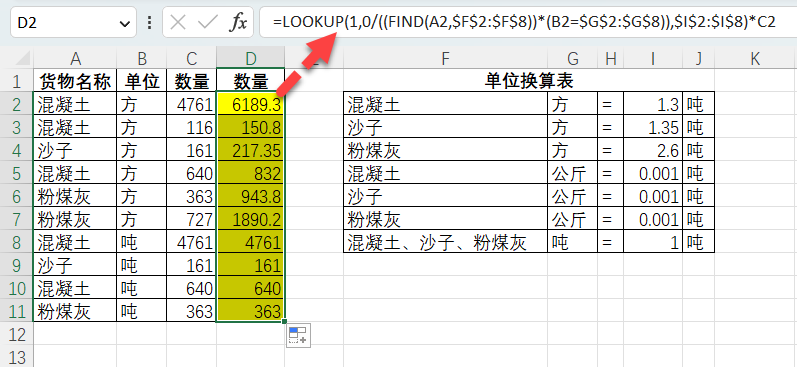Select cell showing 943.8

[251, 196]
